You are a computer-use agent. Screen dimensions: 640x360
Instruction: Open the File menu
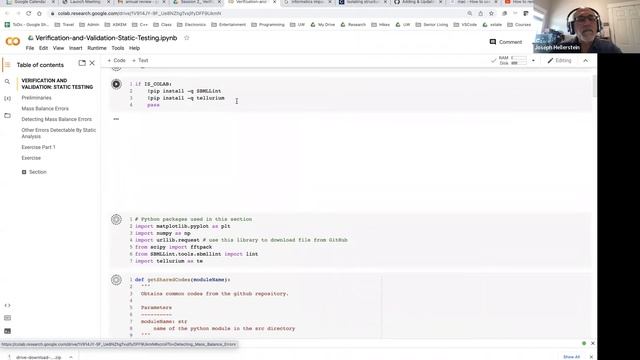click(x=30, y=48)
